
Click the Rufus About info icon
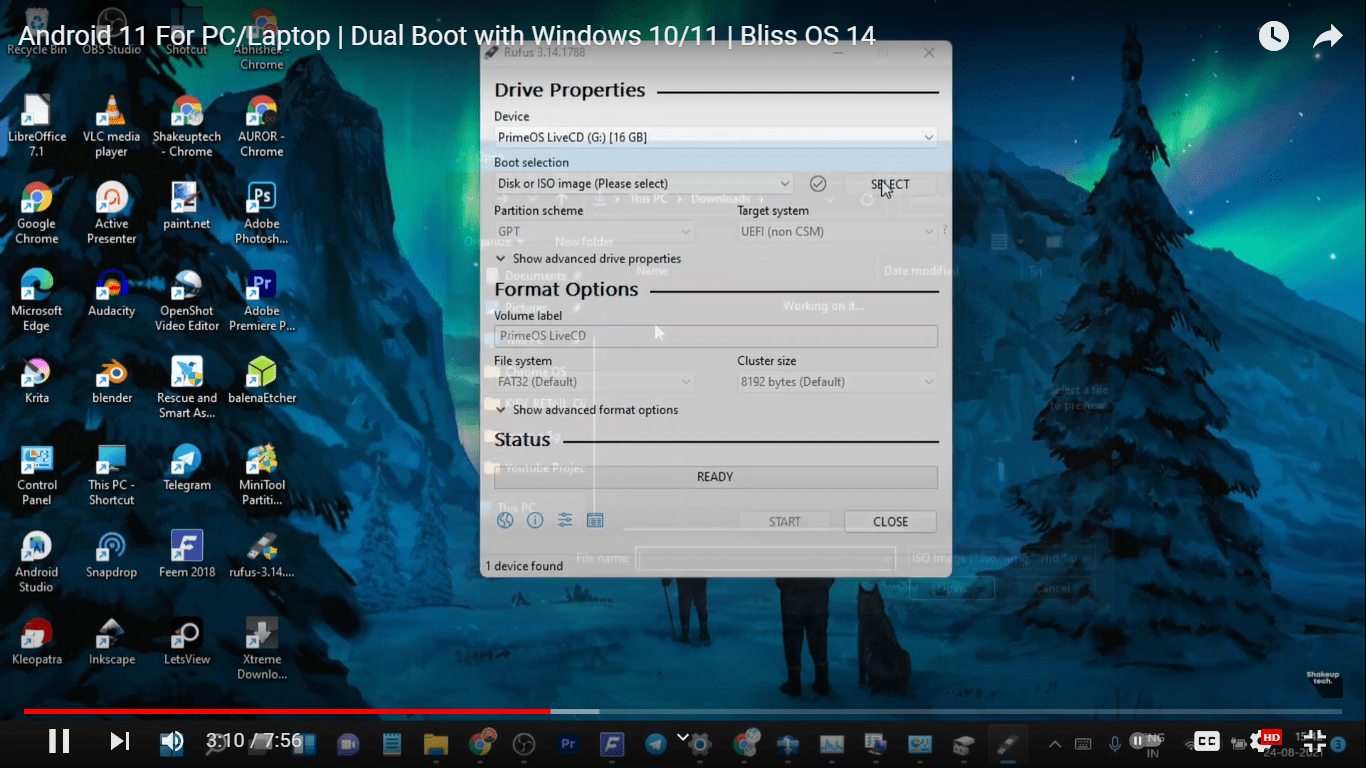pyautogui.click(x=535, y=520)
